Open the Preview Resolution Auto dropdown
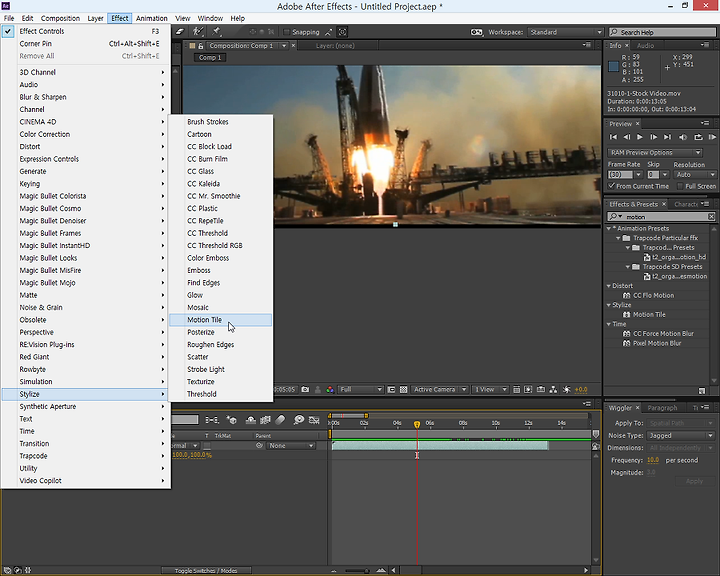 [695, 175]
